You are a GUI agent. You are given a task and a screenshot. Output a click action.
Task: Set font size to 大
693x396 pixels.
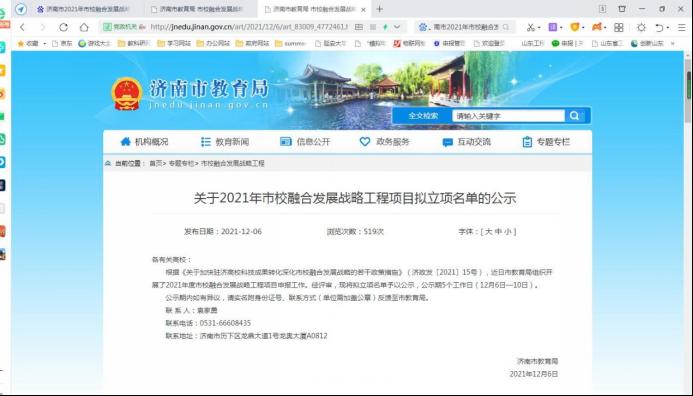(488, 232)
